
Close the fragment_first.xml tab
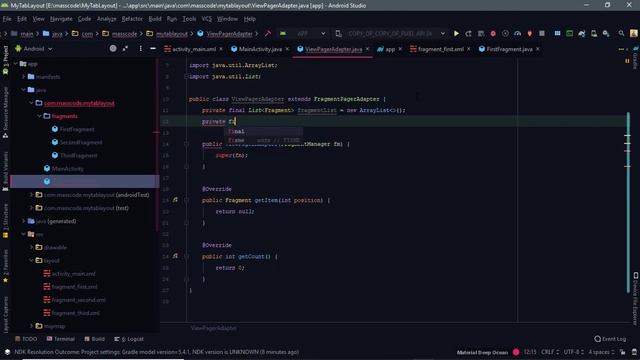(469, 49)
